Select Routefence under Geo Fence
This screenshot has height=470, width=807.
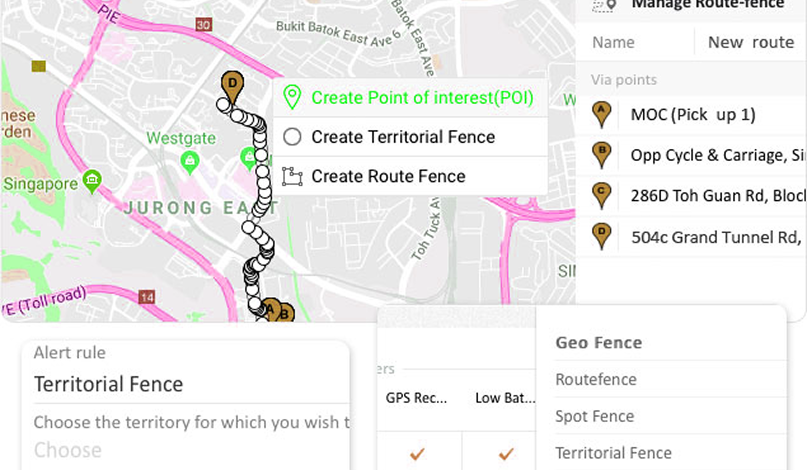[x=596, y=379]
